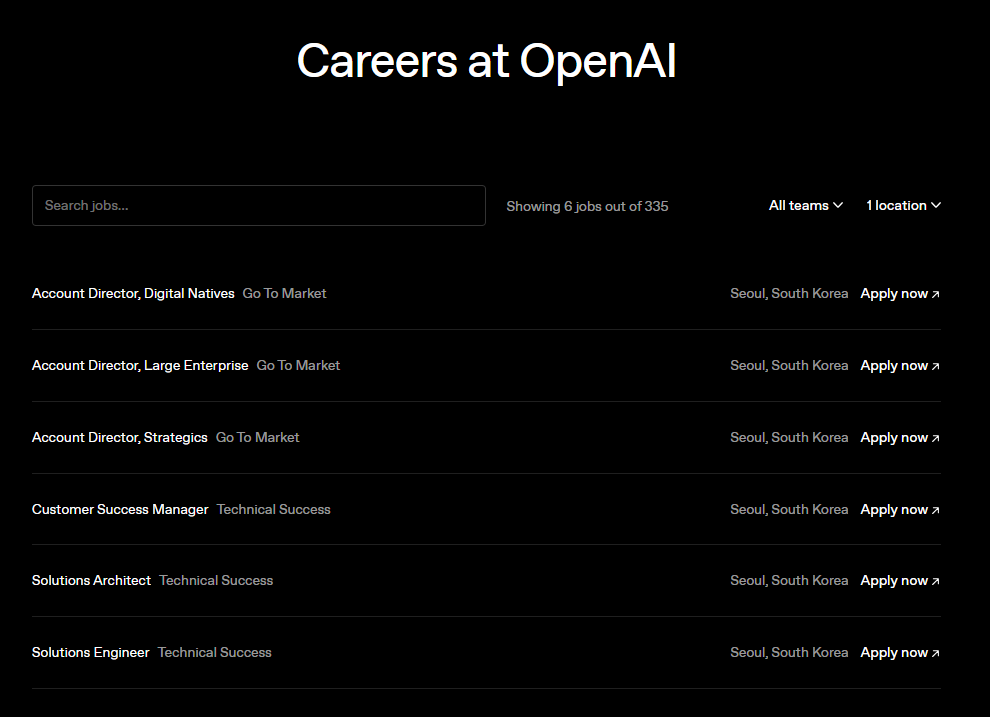
Task: Click Seoul, South Korea in Digital Natives row
Action: click(x=789, y=293)
